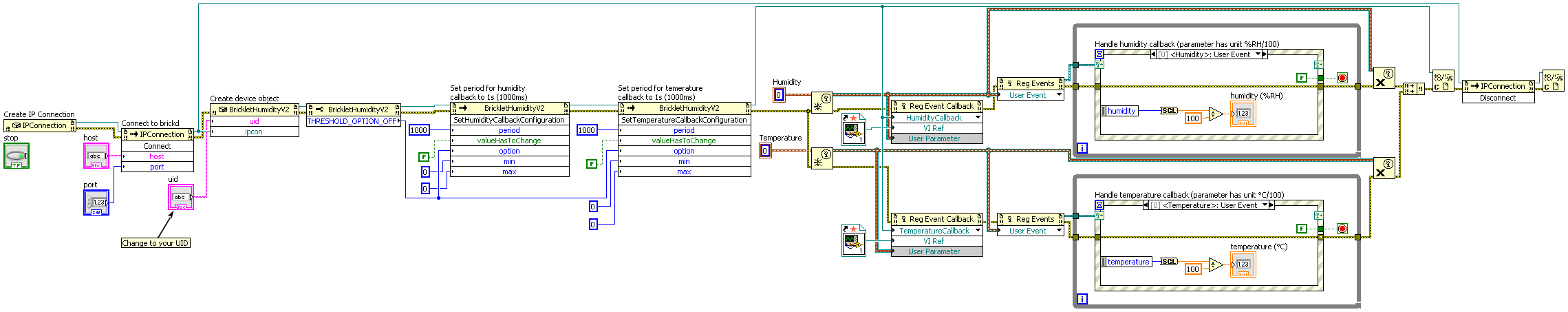Select the Create User Event node below the Temperature constant
The height and width of the screenshot is (312, 1568).
pos(821,158)
